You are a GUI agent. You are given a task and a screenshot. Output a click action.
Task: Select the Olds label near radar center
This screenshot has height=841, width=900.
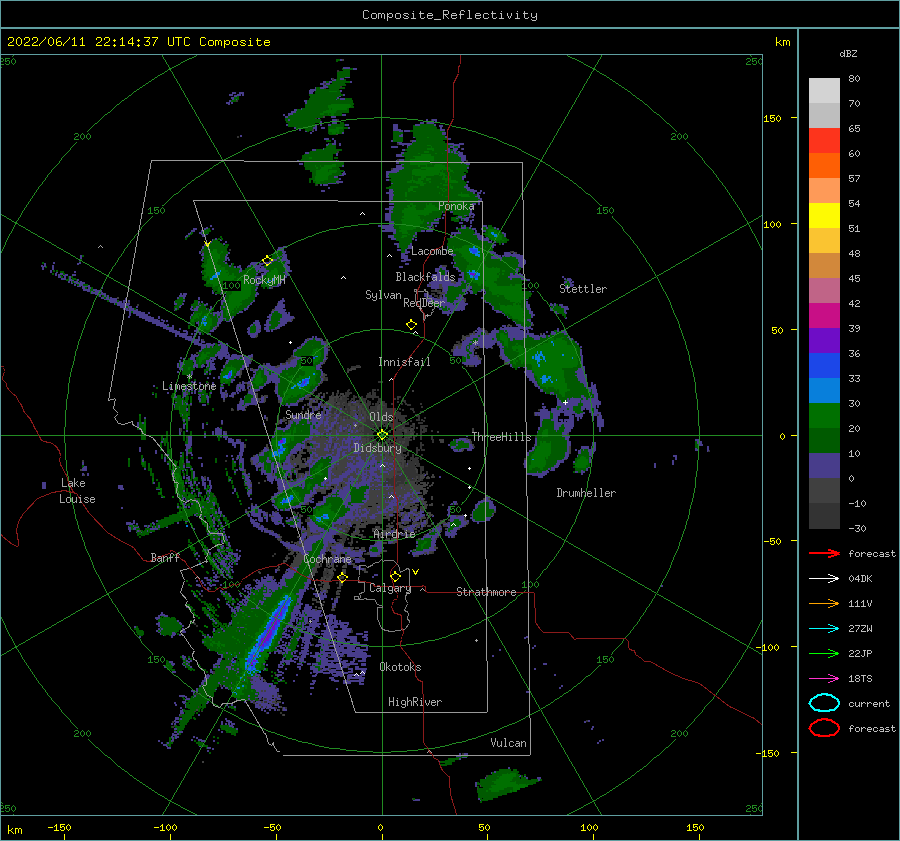tap(381, 417)
